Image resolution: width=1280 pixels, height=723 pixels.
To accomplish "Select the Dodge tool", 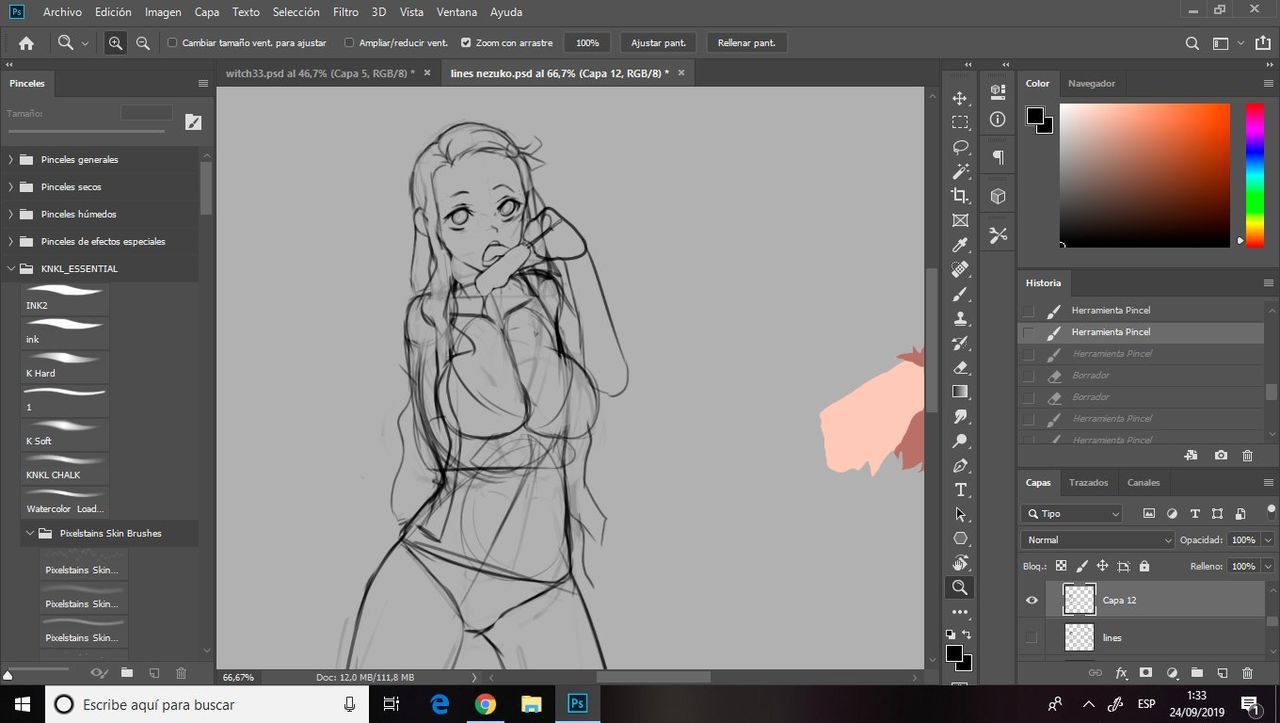I will [960, 441].
